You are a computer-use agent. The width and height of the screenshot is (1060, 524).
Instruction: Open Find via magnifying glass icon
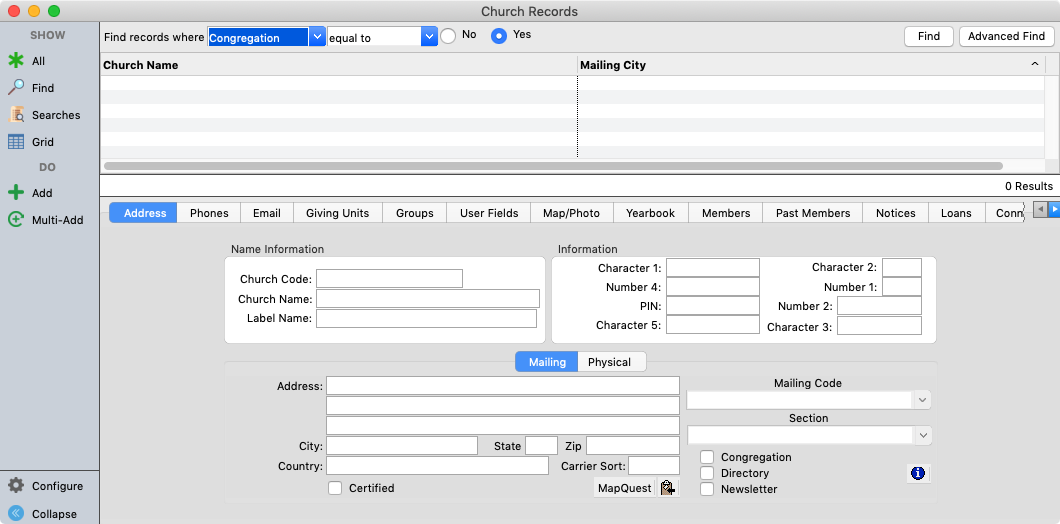click(x=16, y=88)
